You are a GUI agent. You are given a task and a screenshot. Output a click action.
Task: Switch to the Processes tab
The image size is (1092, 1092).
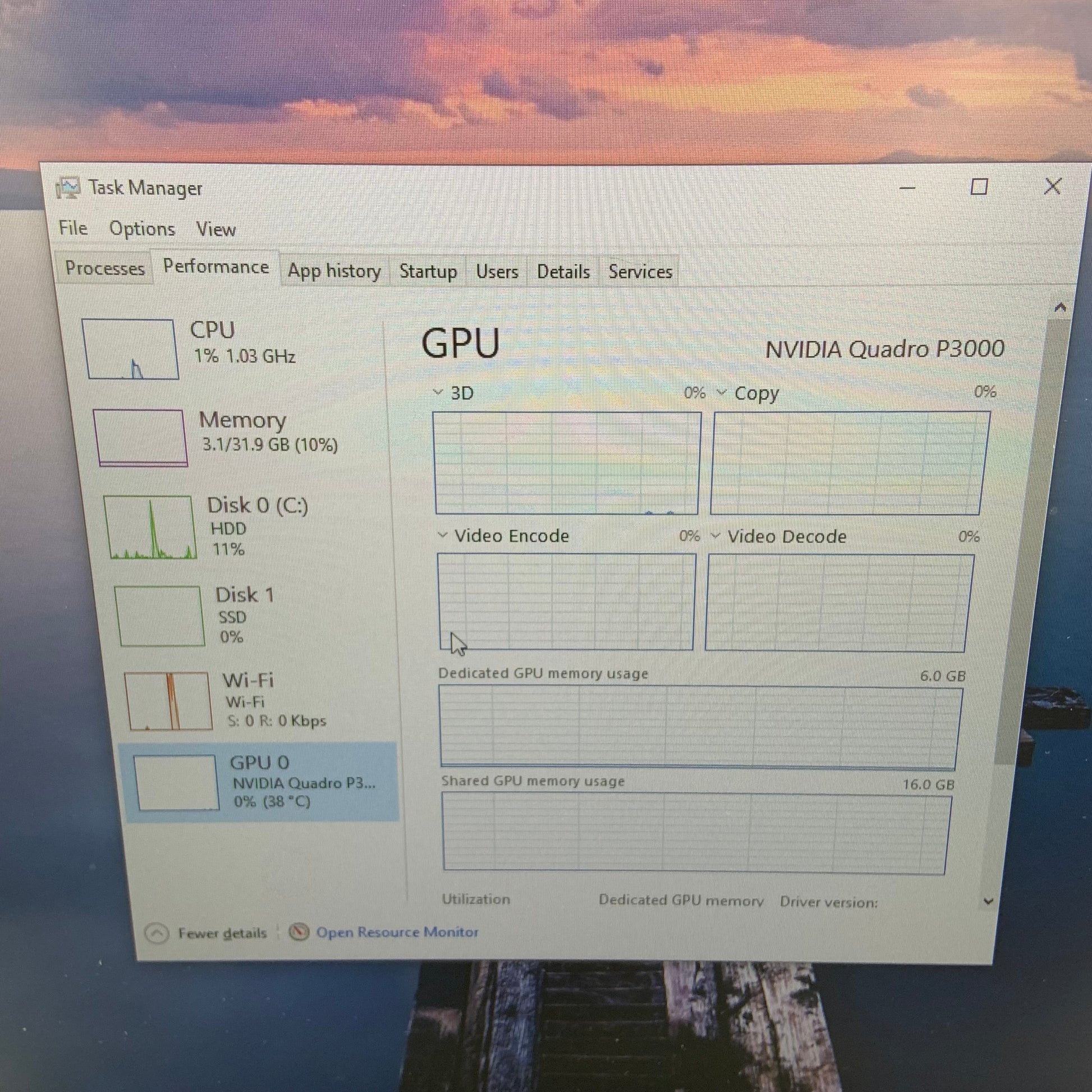tap(104, 268)
